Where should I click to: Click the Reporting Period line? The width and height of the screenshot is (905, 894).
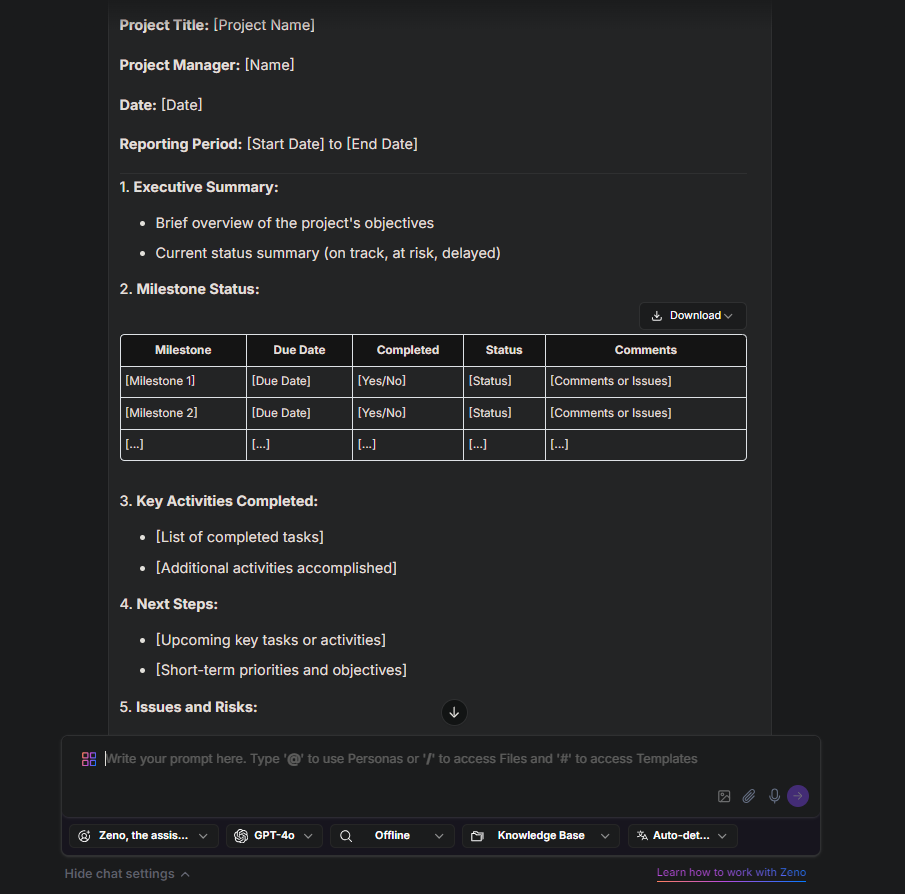(268, 144)
